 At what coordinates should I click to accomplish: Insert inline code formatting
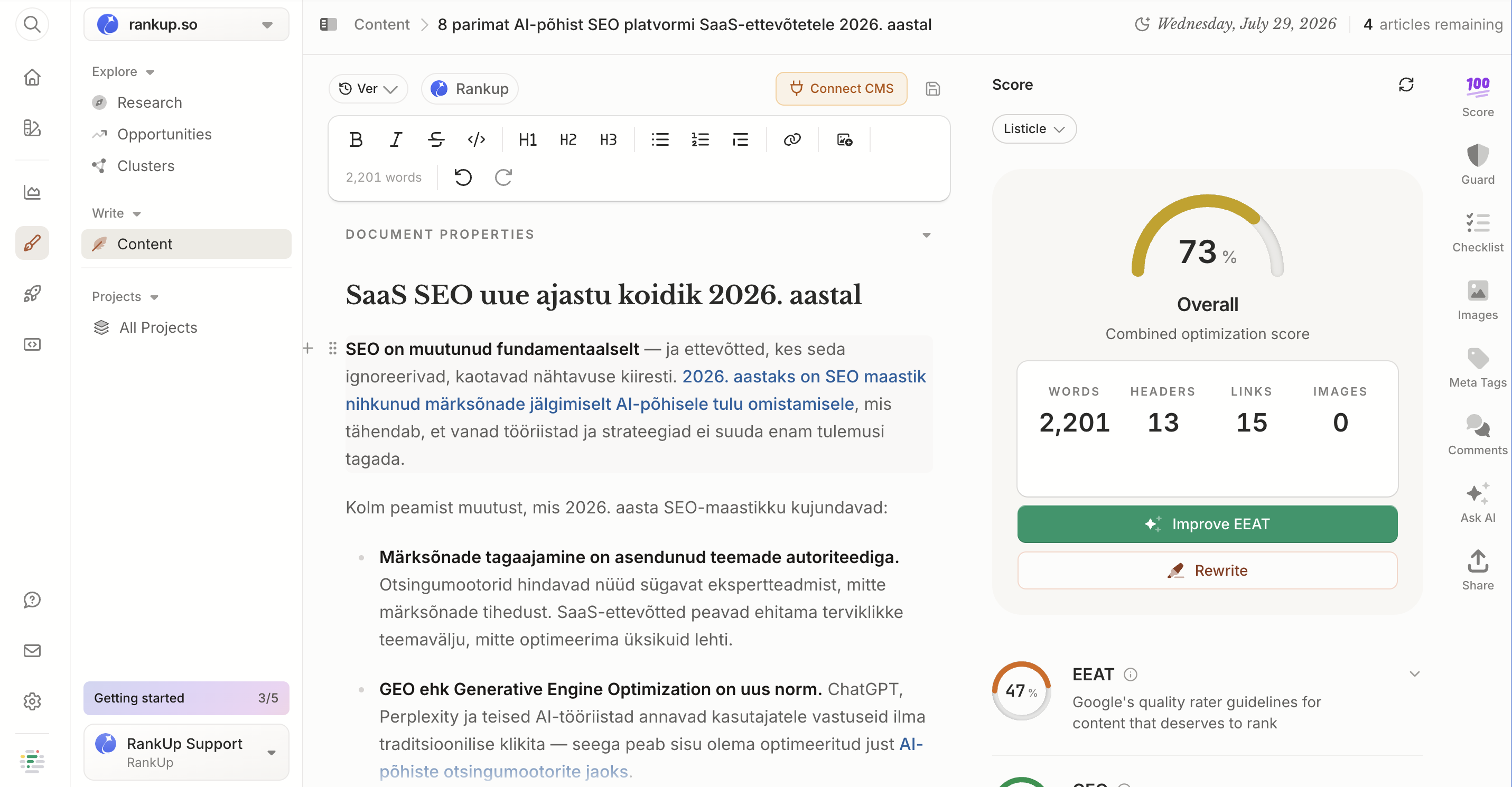476,139
